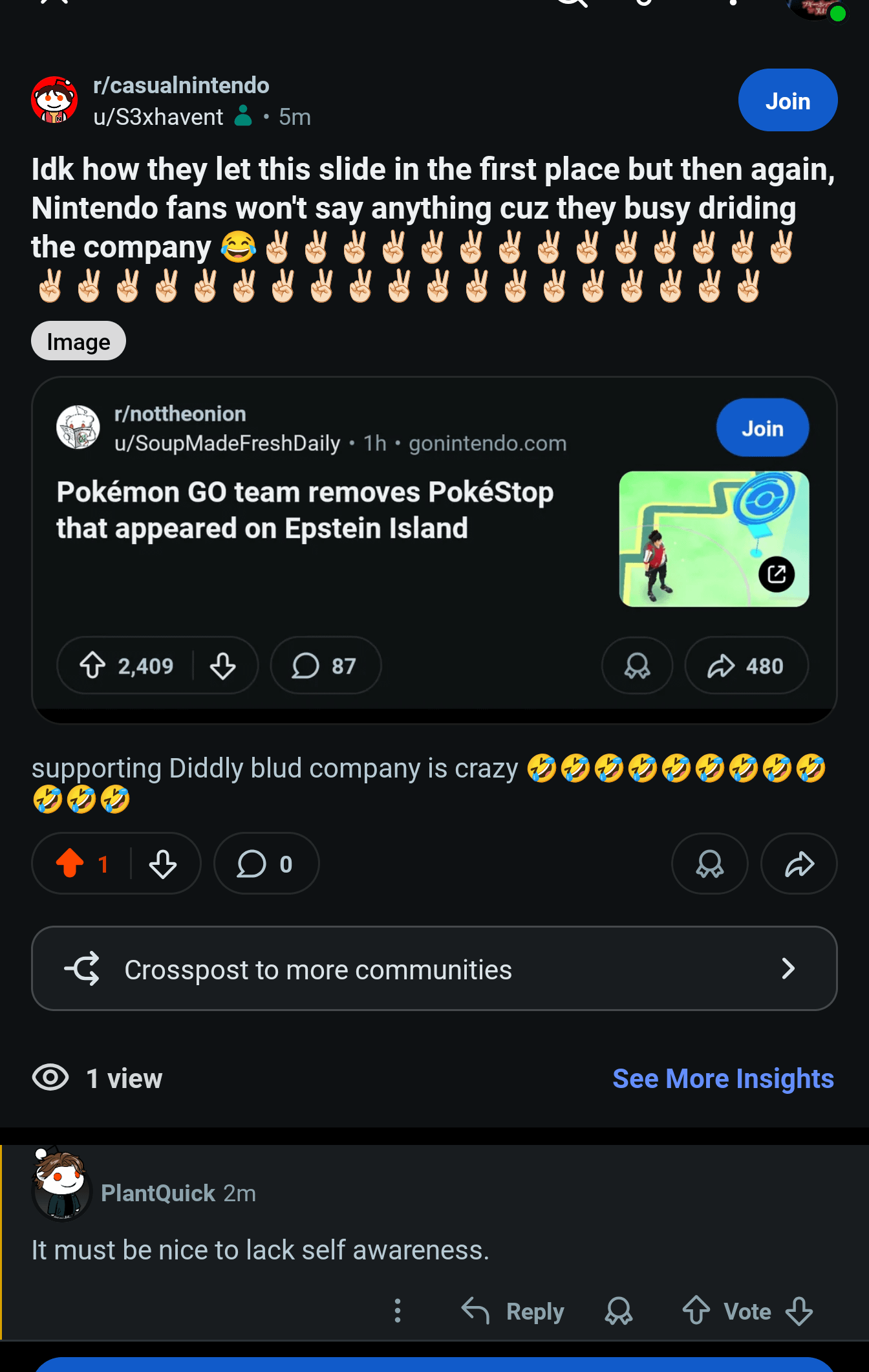Upvote the main post

click(x=70, y=864)
